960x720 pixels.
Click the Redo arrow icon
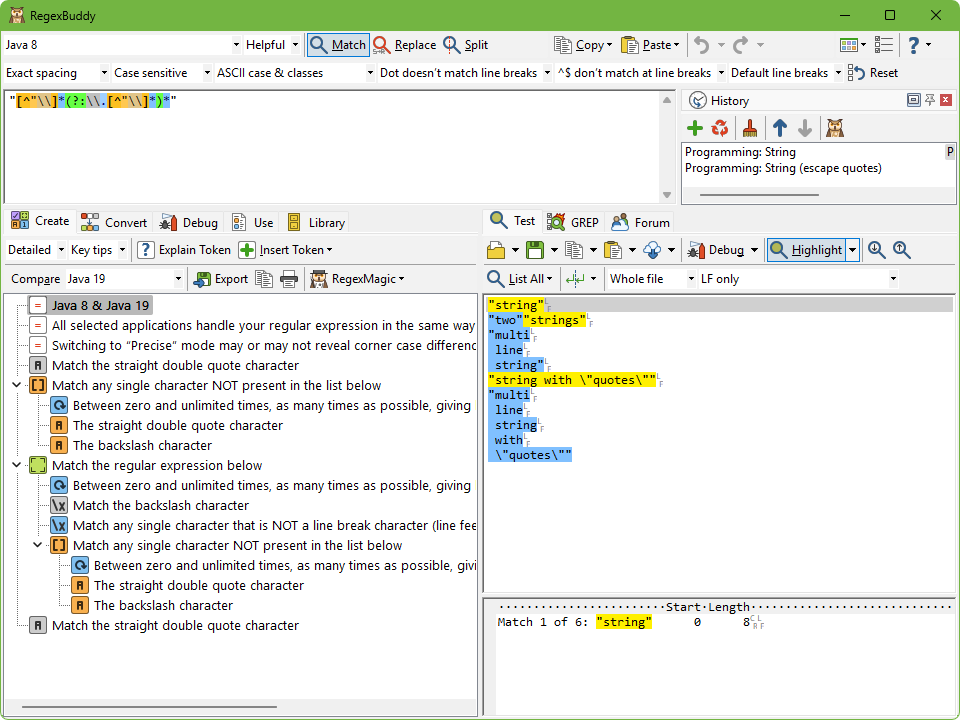[x=741, y=45]
